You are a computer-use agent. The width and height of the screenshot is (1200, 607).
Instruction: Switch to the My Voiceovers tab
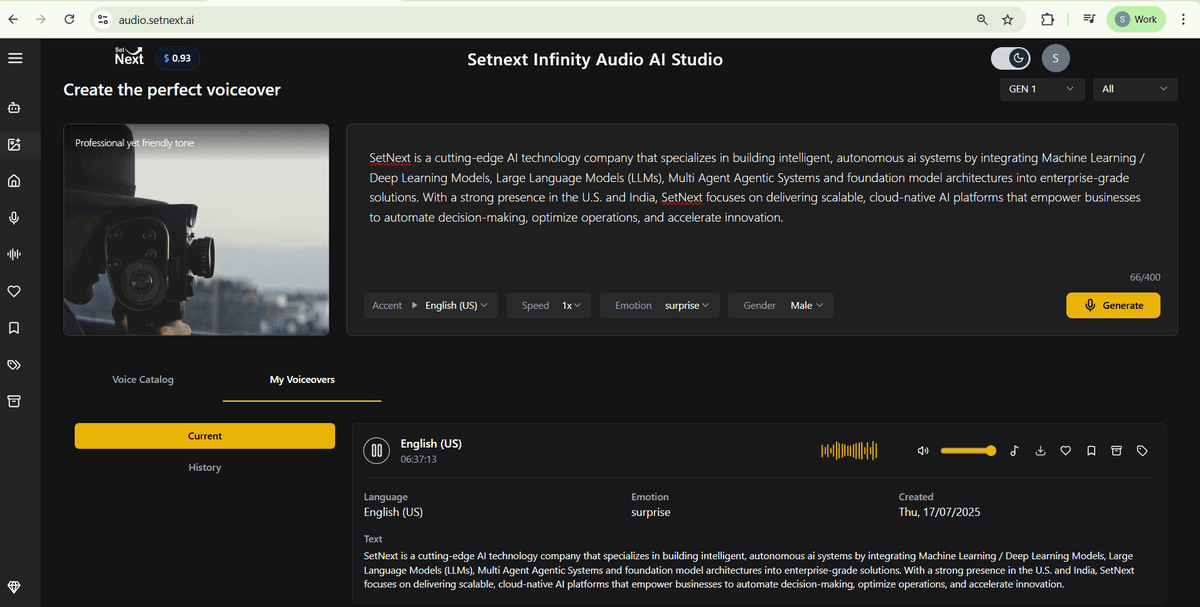click(302, 380)
